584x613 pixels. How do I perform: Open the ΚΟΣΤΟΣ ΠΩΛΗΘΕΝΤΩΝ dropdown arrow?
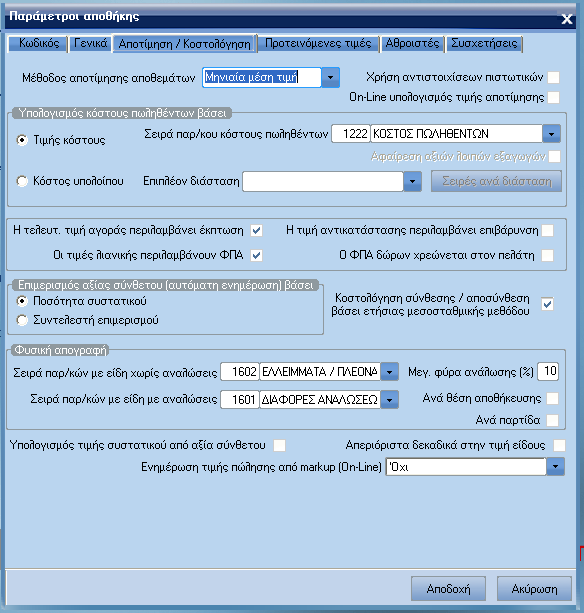pos(551,134)
